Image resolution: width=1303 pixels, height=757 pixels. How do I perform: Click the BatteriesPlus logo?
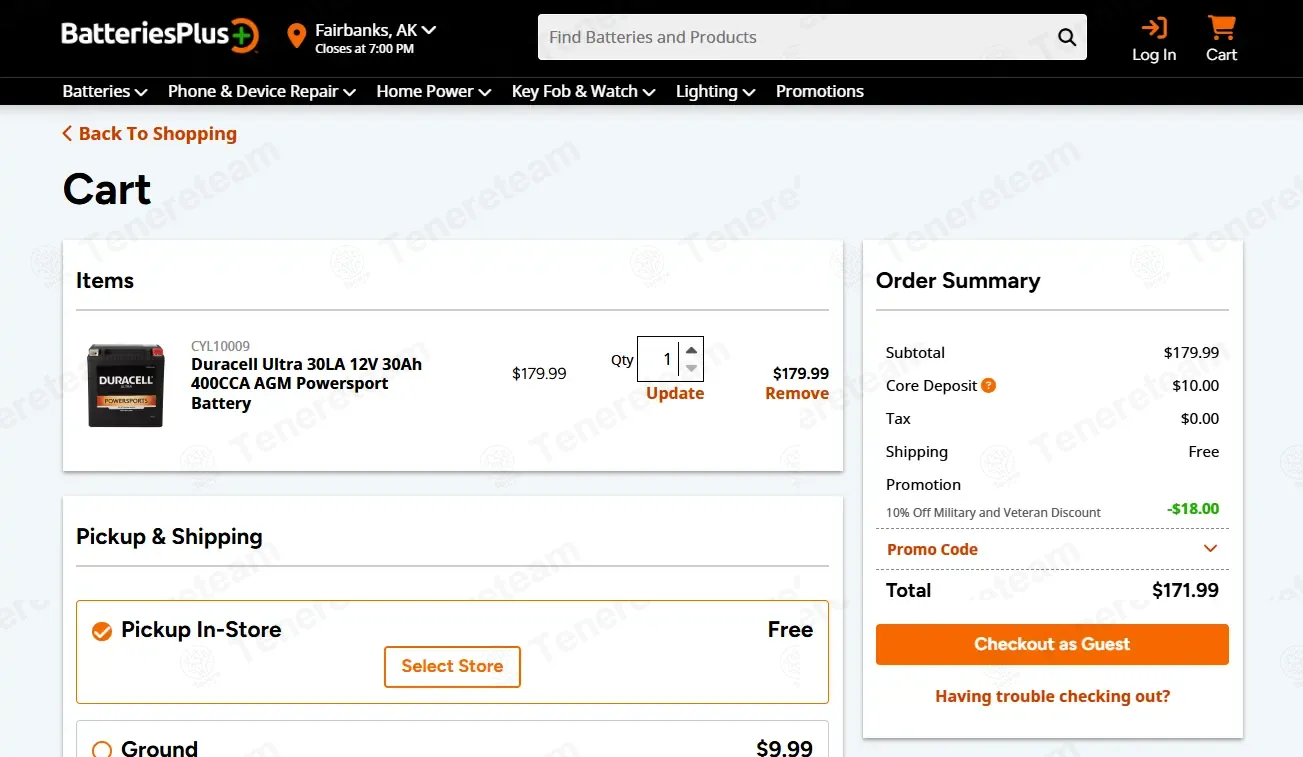160,35
